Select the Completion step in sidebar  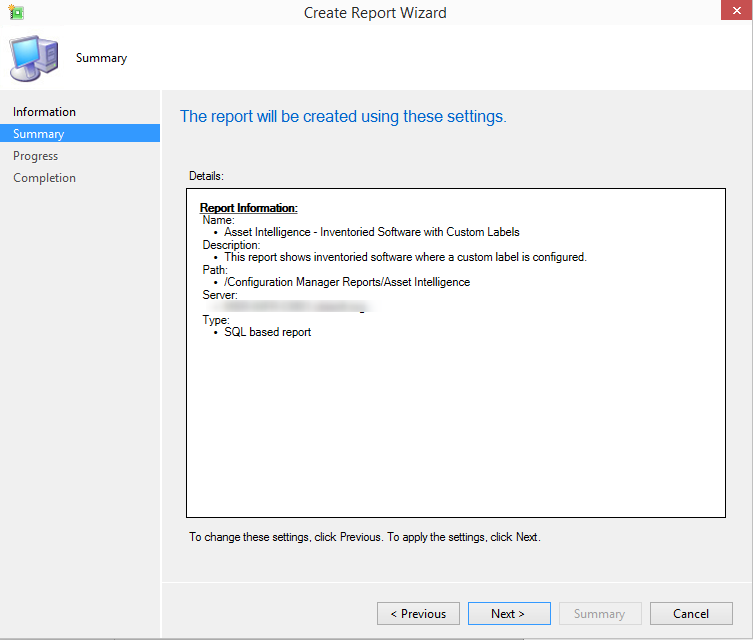[x=44, y=178]
